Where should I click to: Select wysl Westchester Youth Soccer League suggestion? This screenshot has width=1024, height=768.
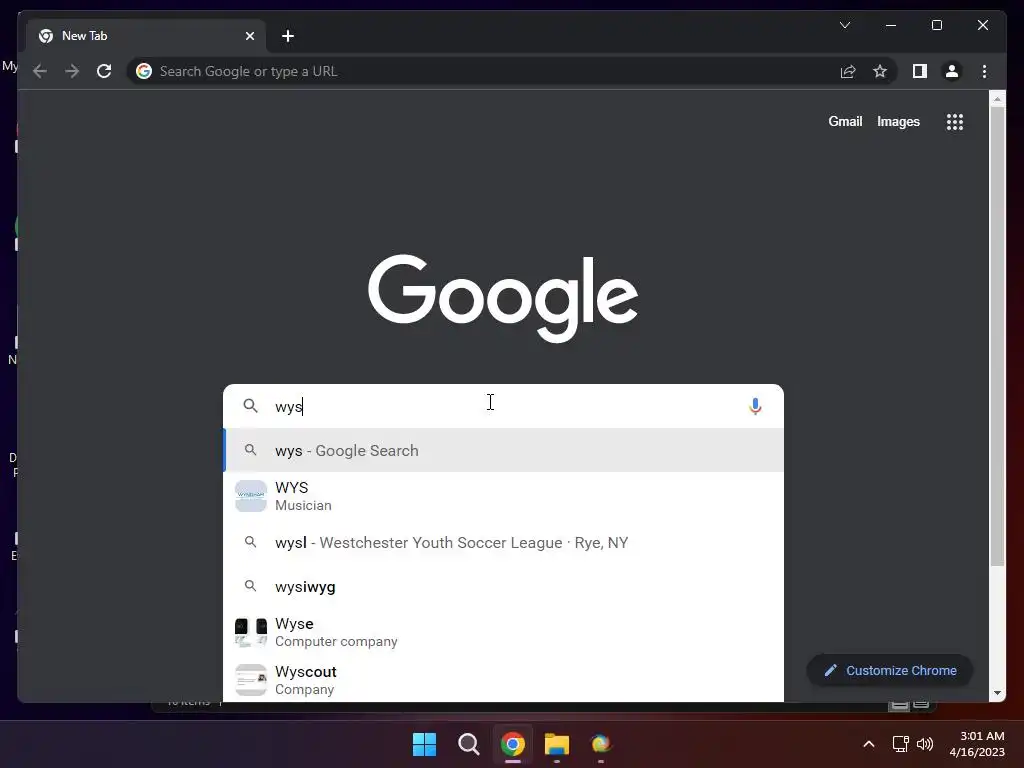coord(504,543)
